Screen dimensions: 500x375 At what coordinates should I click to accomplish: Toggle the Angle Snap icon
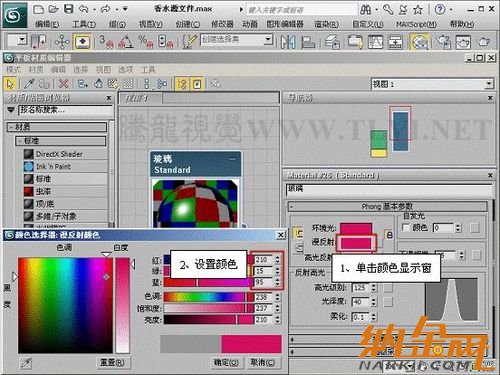click(x=126, y=42)
